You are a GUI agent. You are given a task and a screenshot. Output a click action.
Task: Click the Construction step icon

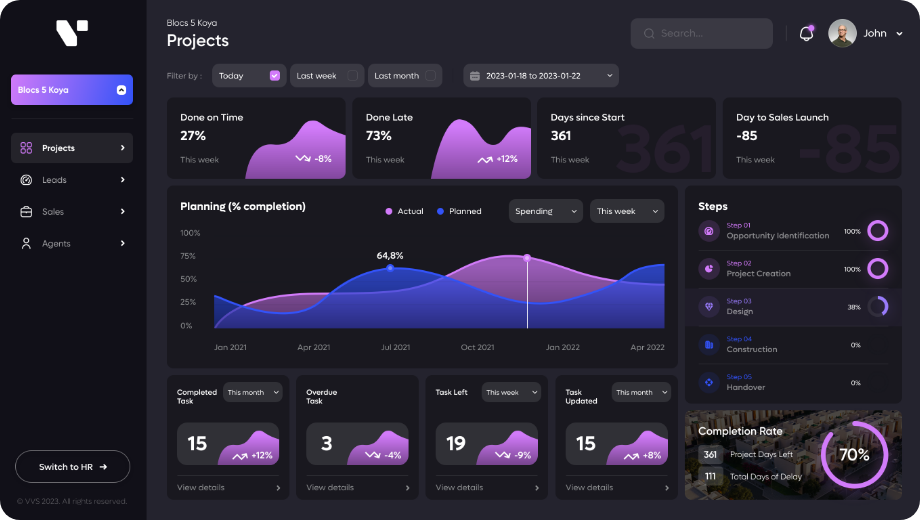pos(709,345)
